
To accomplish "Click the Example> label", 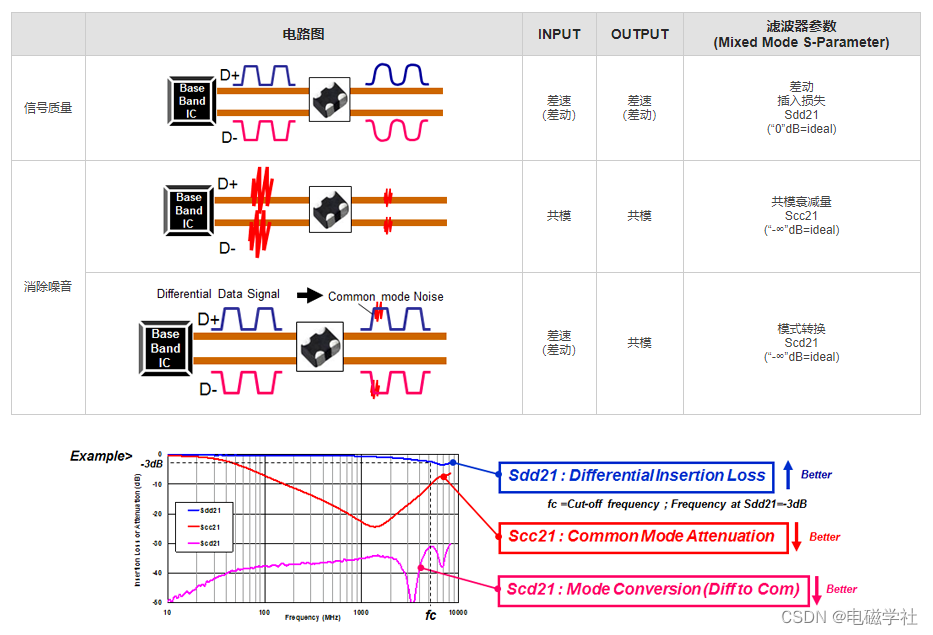I will (x=101, y=456).
